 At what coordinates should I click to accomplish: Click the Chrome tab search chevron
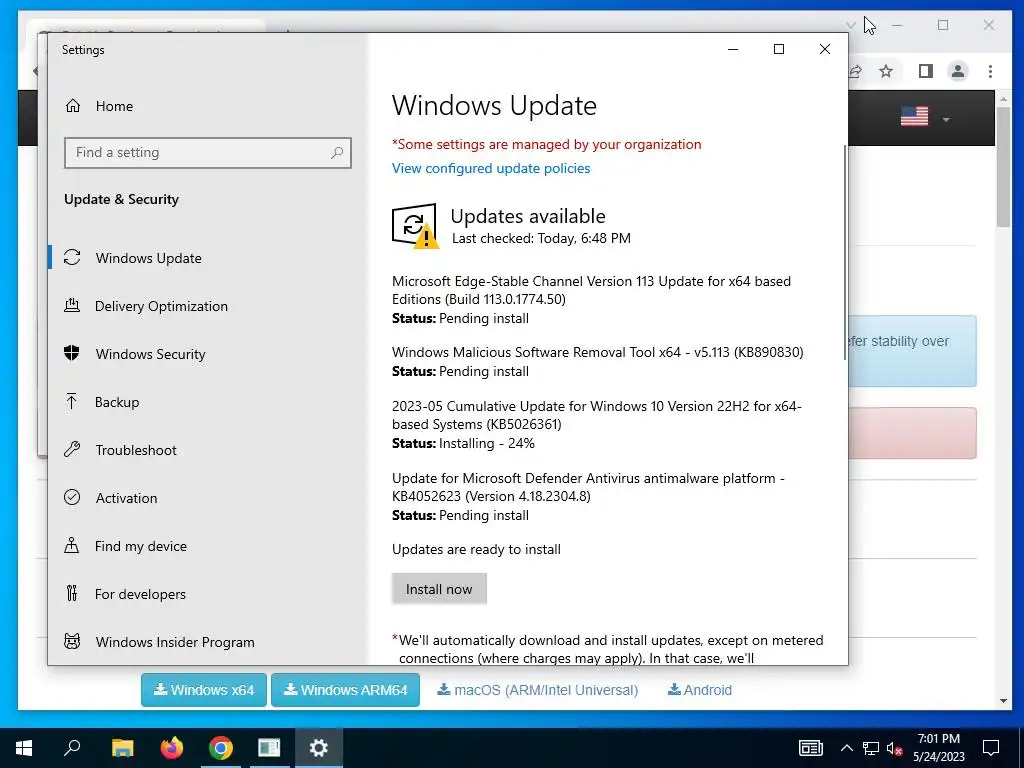tap(850, 25)
